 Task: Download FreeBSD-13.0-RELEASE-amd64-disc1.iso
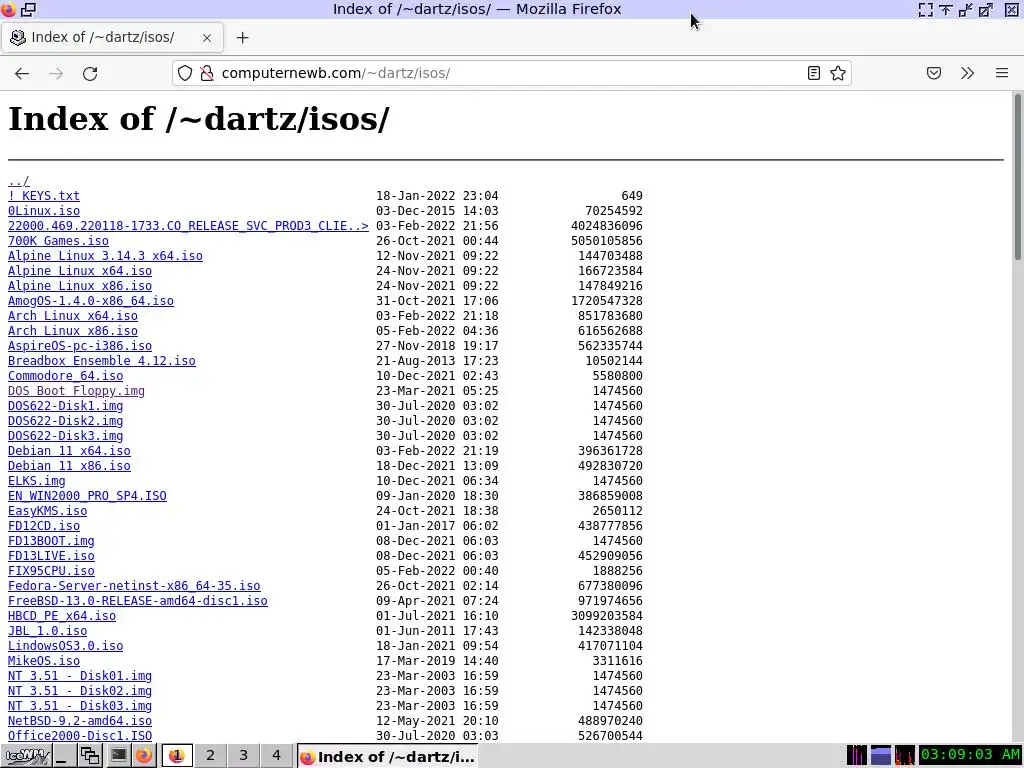point(138,601)
